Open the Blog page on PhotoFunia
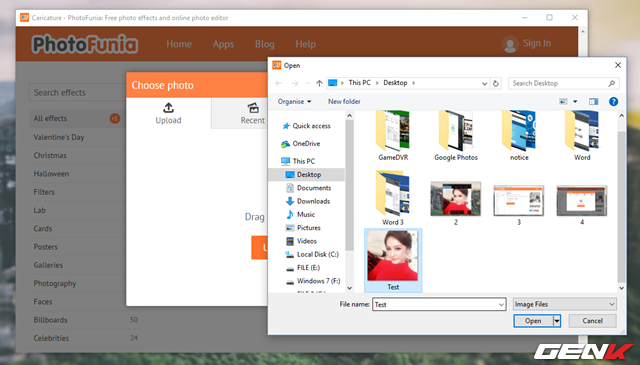 click(264, 44)
